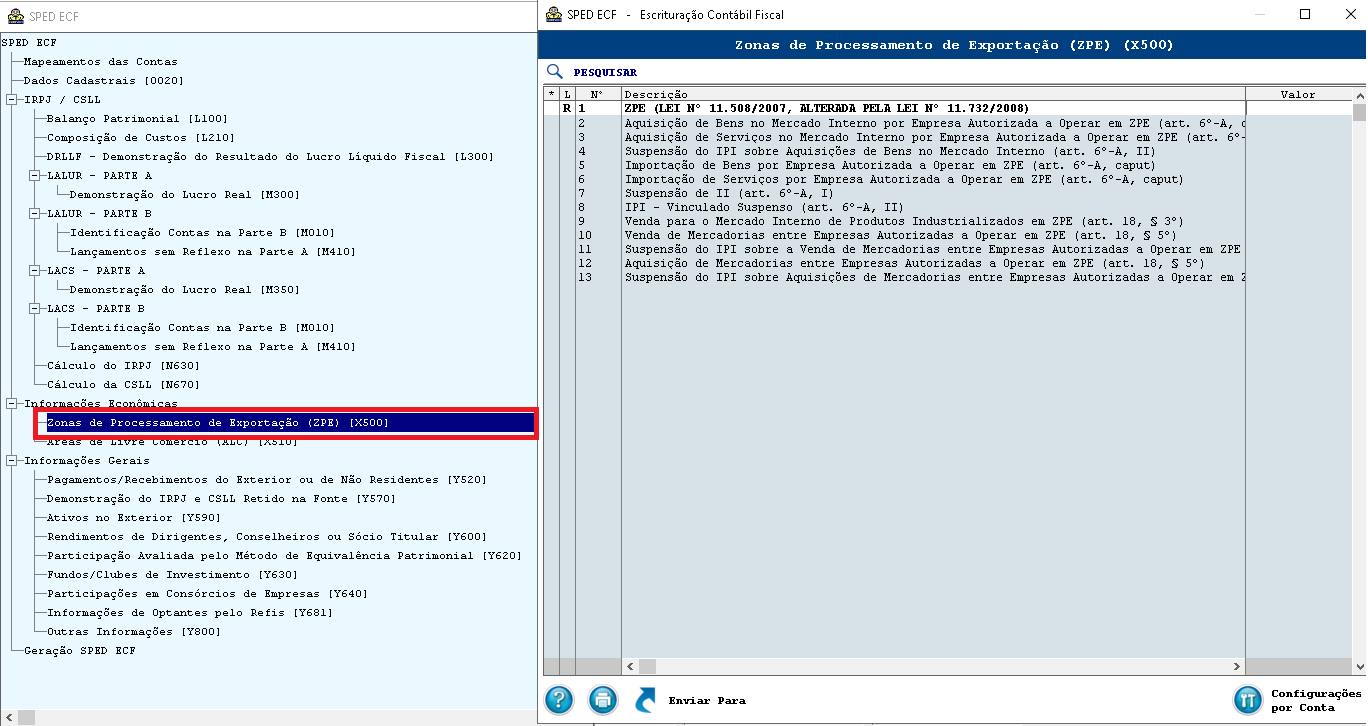Click the grid vertical scrollbar down arrow
The height and width of the screenshot is (726, 1368).
click(1358, 665)
